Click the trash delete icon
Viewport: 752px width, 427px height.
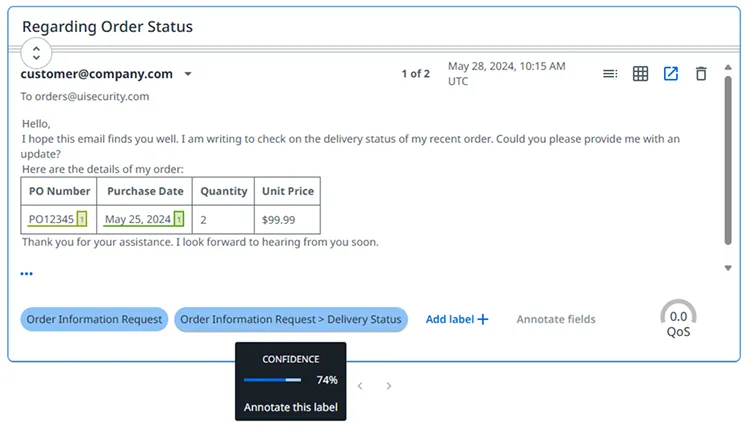[701, 73]
